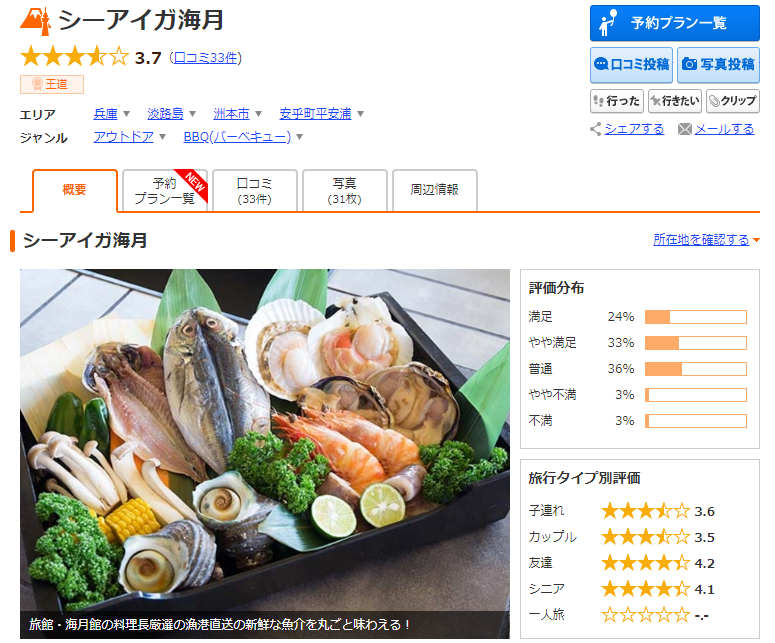The image size is (775, 643).
Task: Click the 予約プラン一覧 blue button
Action: [x=674, y=23]
